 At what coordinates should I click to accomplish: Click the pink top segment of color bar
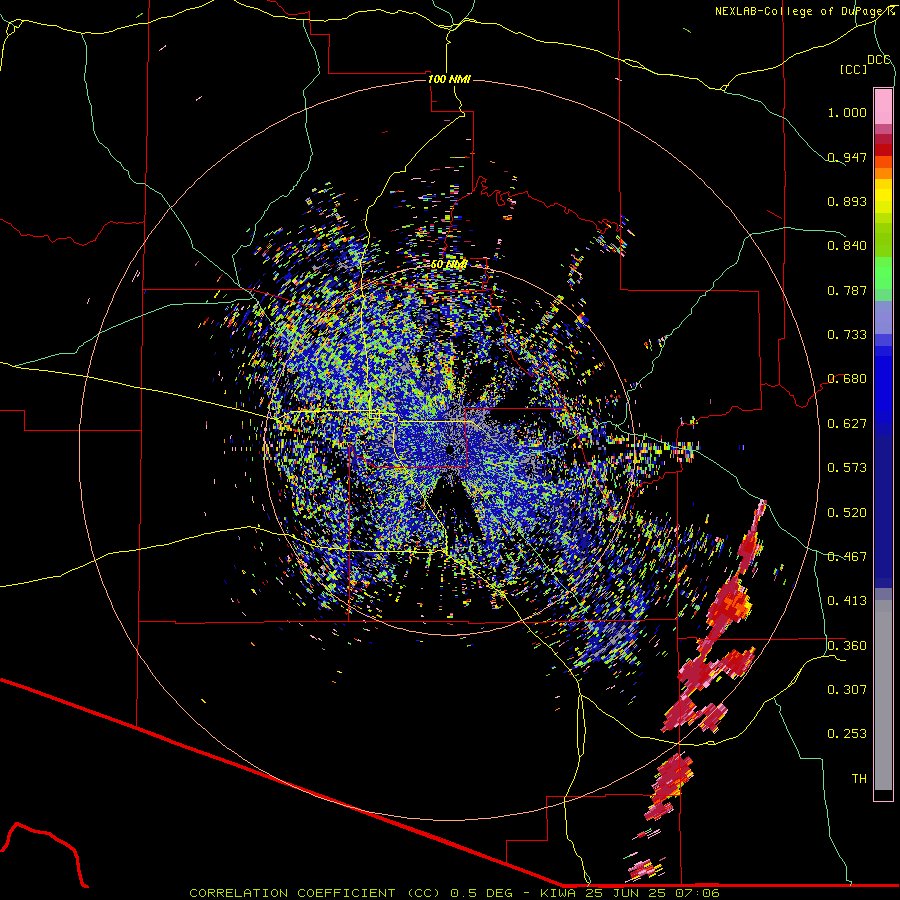point(883,107)
